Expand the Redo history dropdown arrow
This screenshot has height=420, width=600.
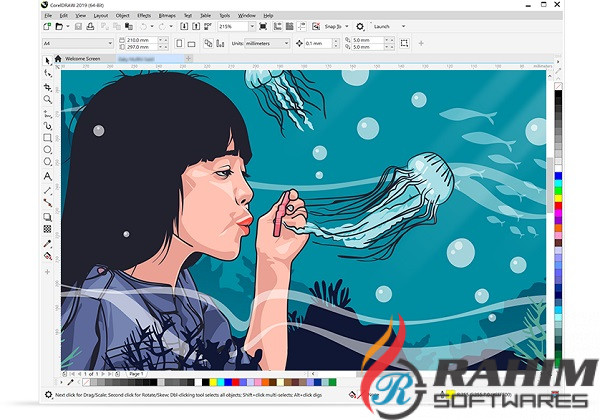[171, 26]
